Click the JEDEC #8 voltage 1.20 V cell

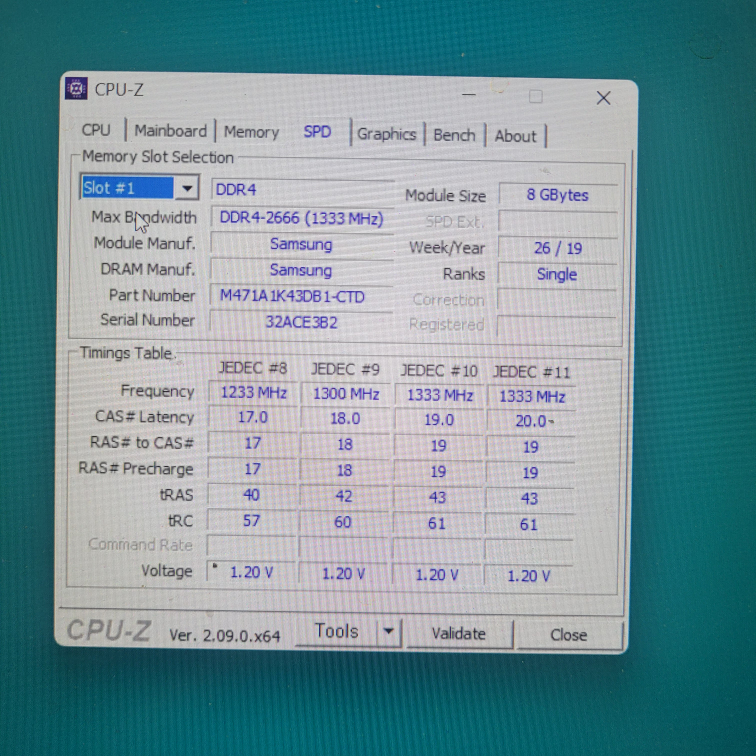[251, 572]
